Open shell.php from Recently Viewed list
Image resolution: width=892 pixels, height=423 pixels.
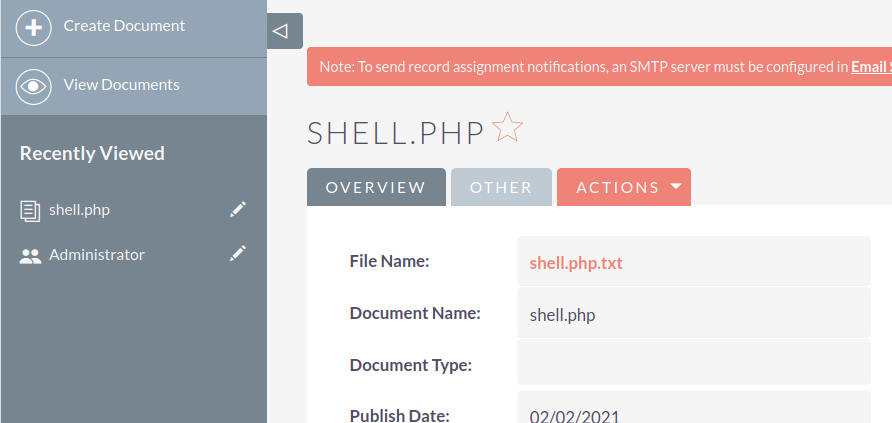[x=79, y=210]
